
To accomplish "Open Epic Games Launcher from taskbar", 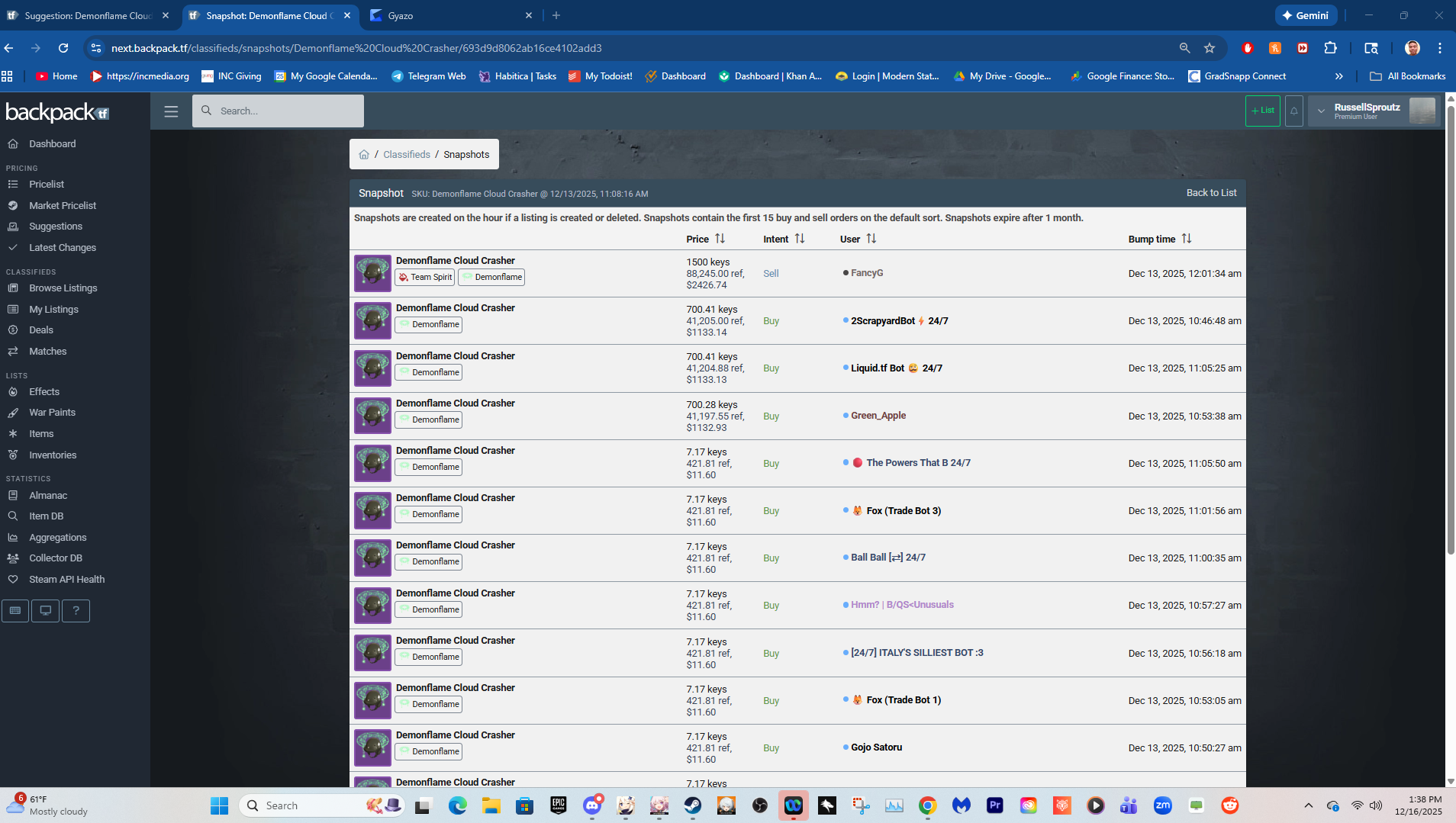I will click(559, 805).
